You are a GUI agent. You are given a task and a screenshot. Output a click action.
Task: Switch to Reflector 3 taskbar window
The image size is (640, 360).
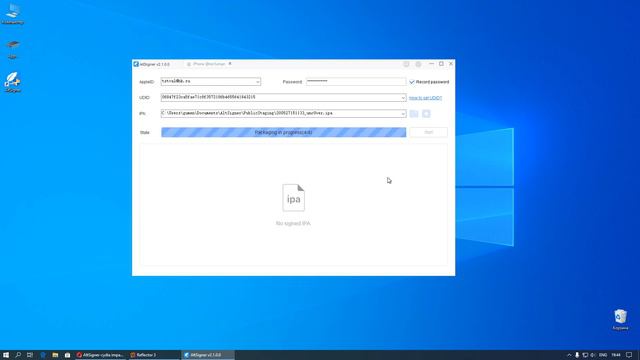tap(153, 355)
